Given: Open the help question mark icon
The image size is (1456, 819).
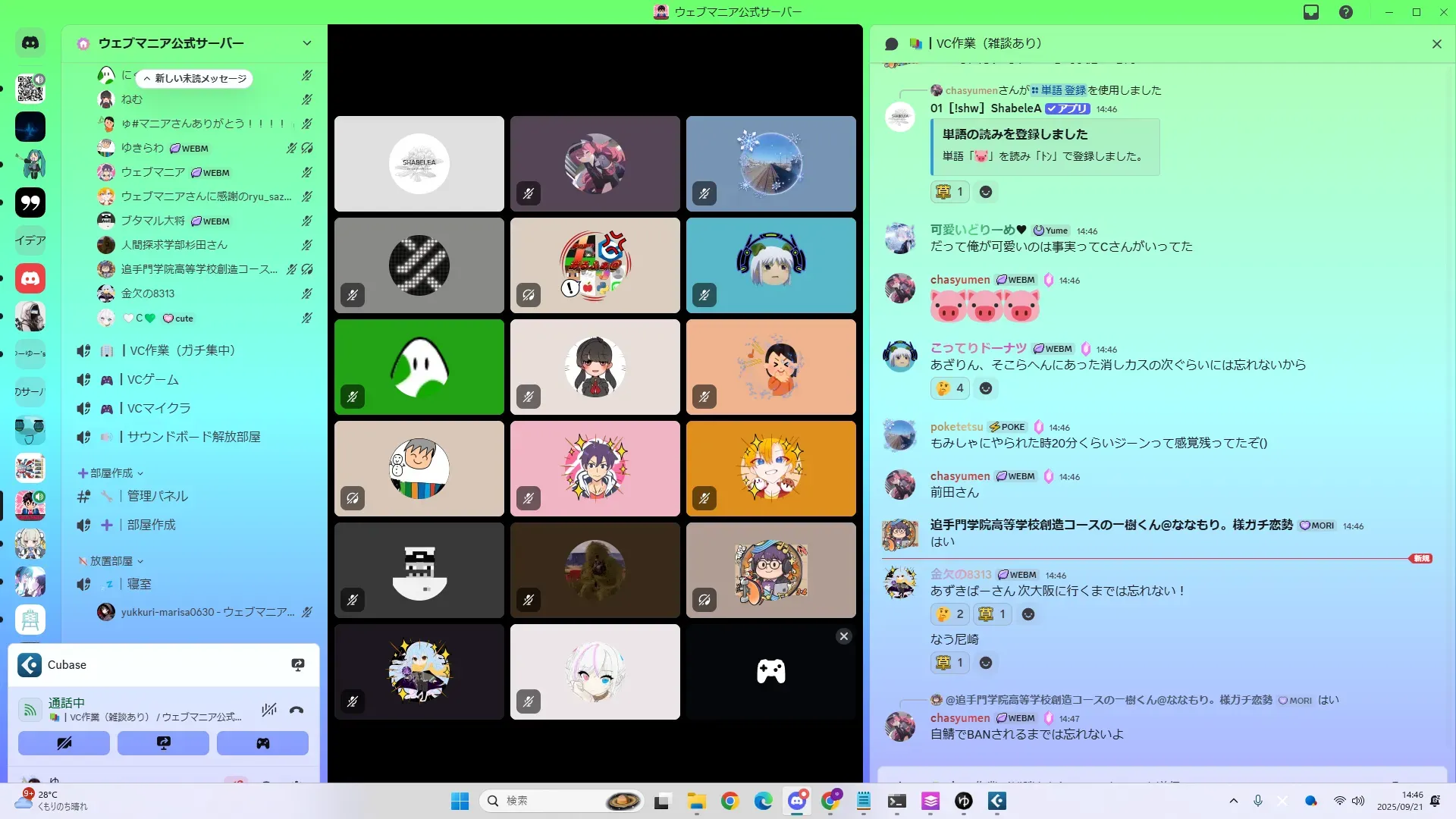Looking at the screenshot, I should [x=1345, y=12].
